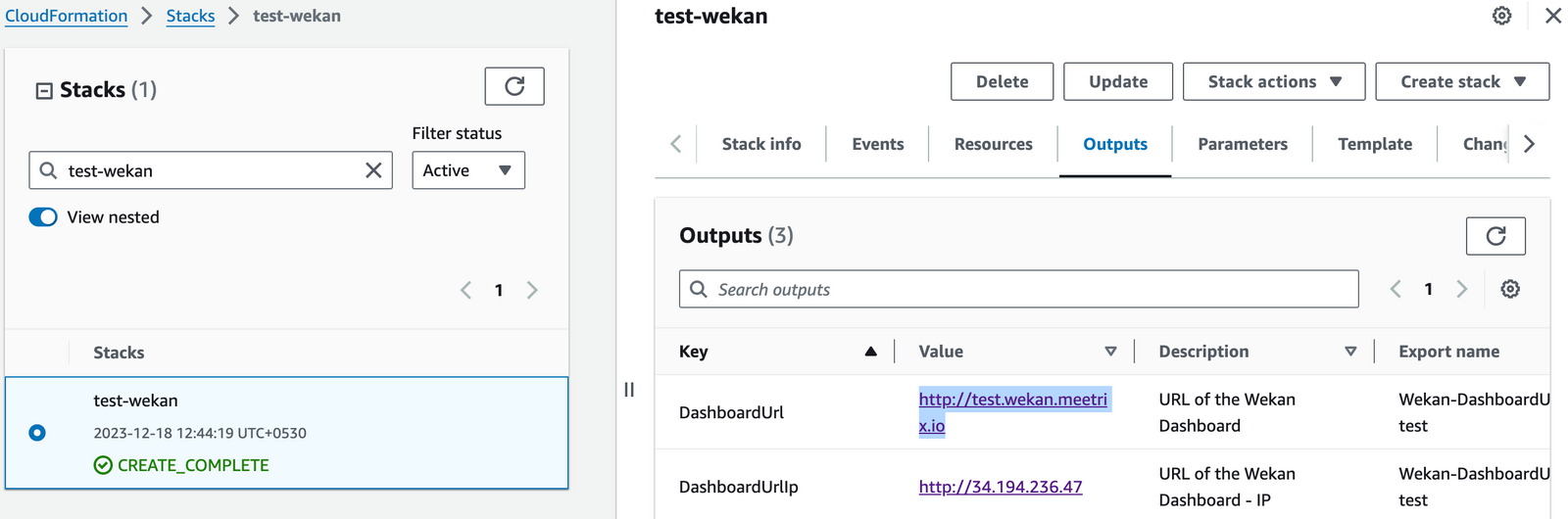Focus the Search outputs field
Image resolution: width=1568 pixels, height=519 pixels.
(1019, 289)
